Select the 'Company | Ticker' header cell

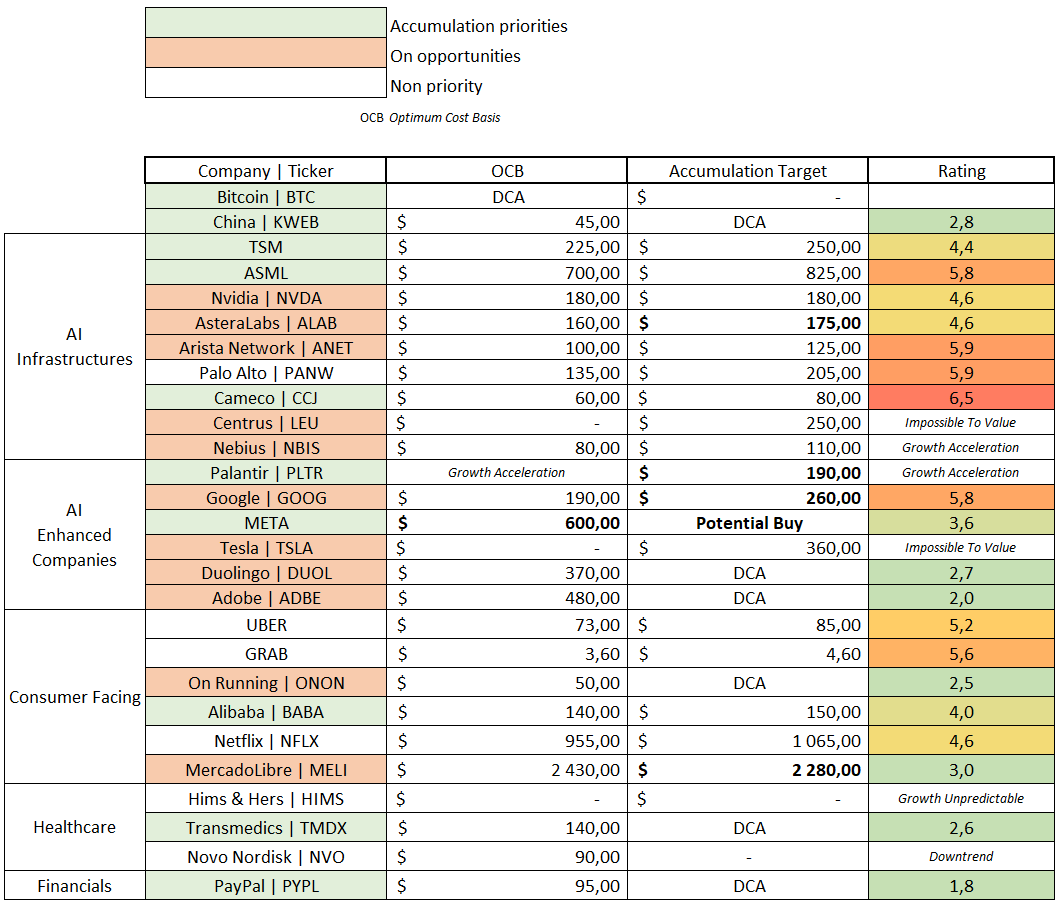(265, 171)
